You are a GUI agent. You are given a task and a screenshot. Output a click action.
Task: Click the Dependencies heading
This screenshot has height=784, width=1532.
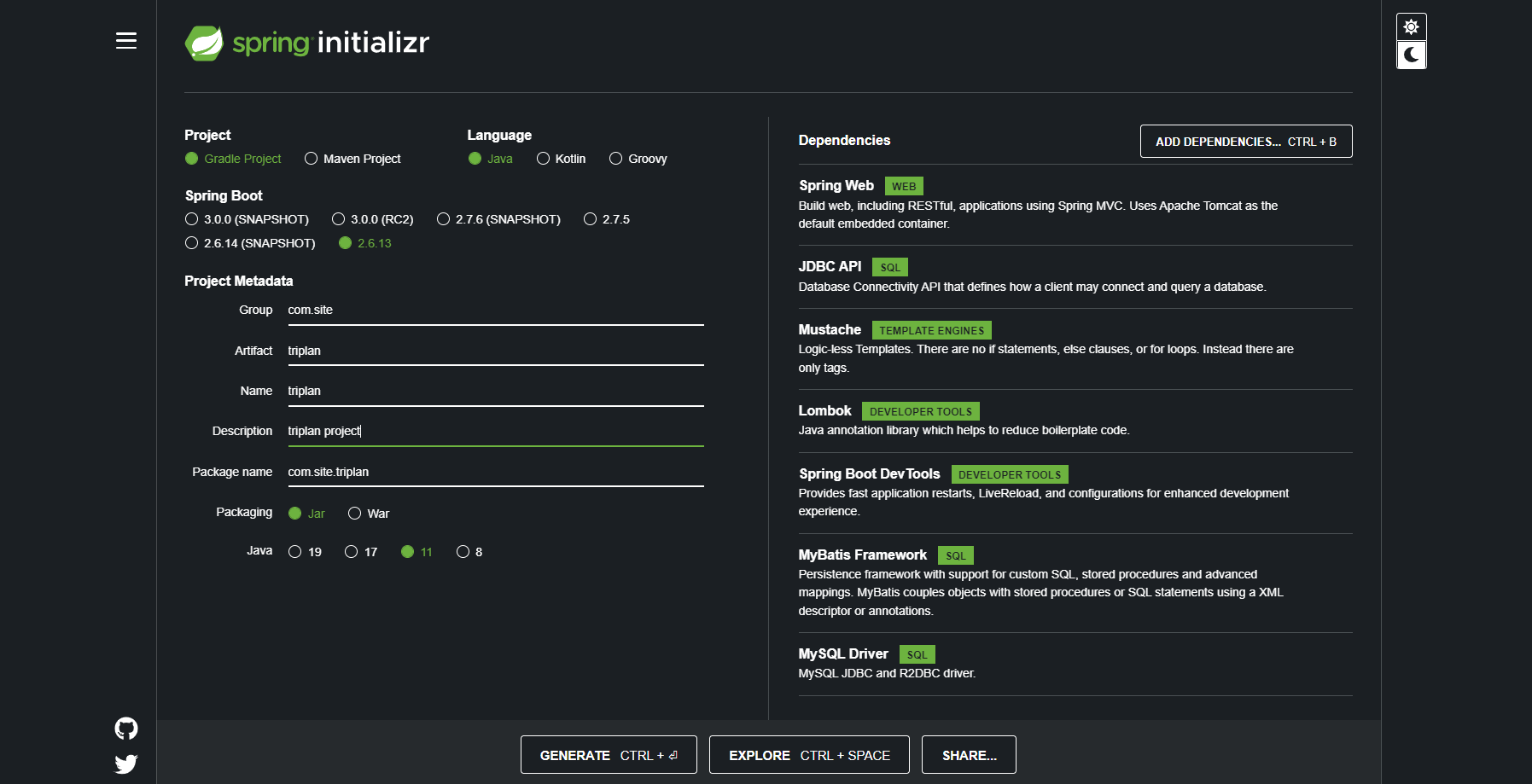[x=844, y=140]
